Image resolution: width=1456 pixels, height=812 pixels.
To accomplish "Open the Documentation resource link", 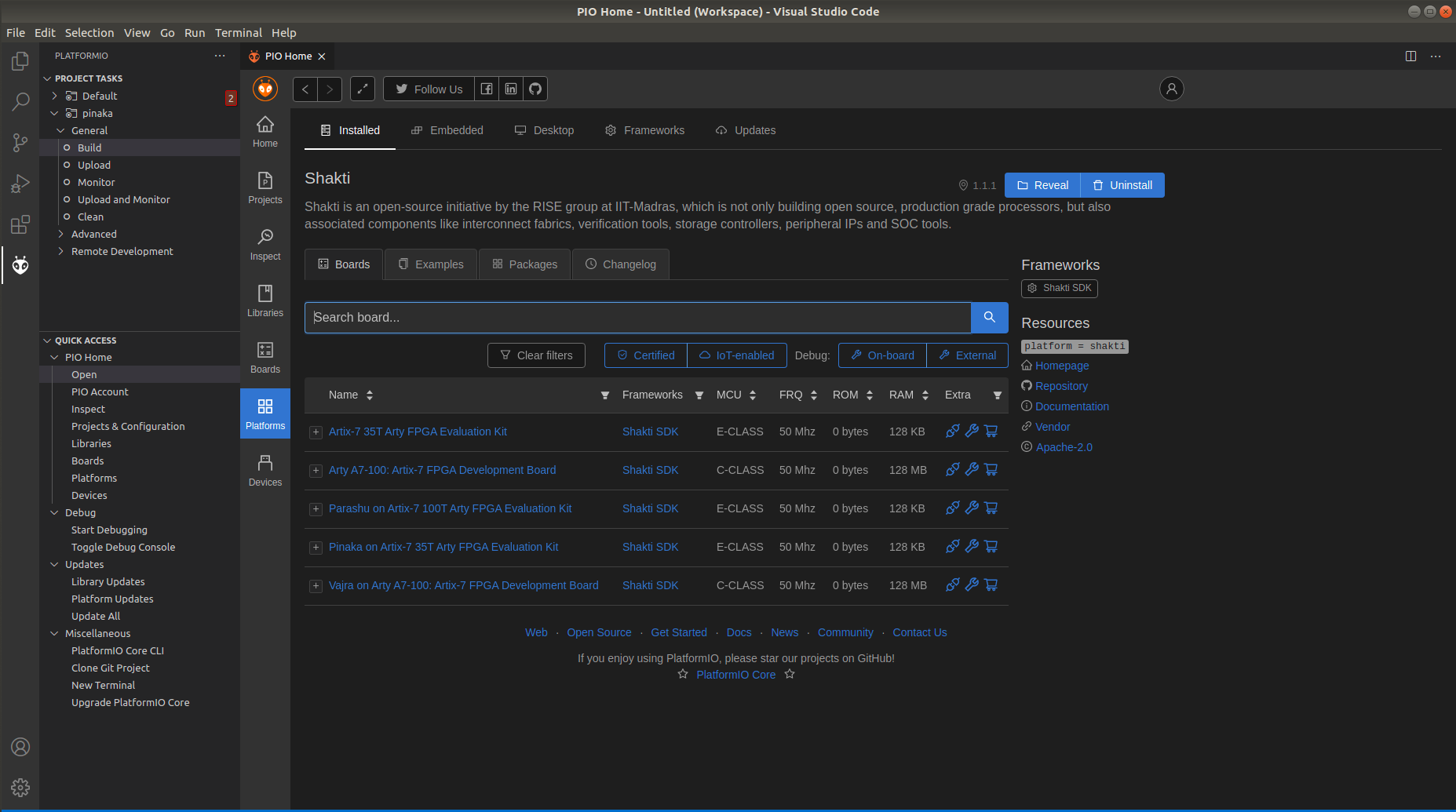I will point(1072,406).
